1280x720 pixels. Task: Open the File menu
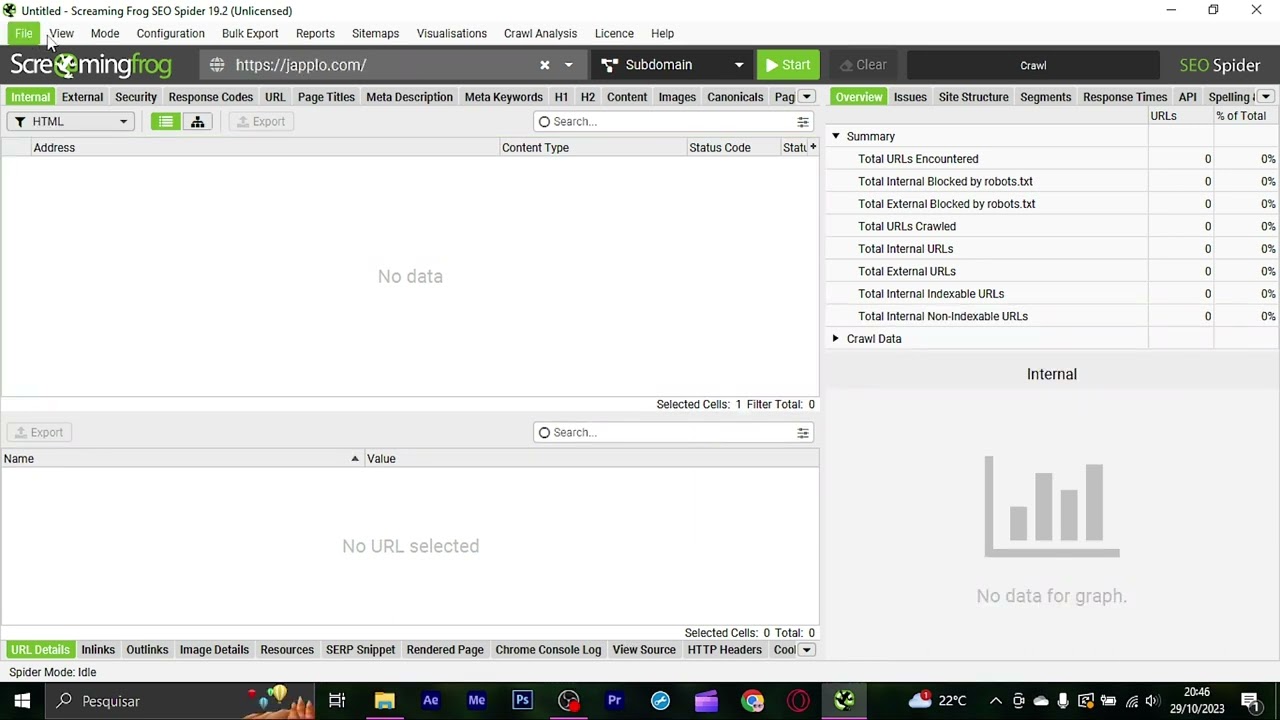tap(23, 33)
